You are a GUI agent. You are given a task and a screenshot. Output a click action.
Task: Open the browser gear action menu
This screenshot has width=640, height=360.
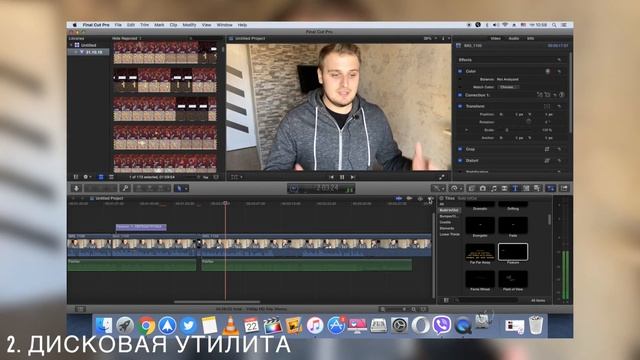point(87,177)
